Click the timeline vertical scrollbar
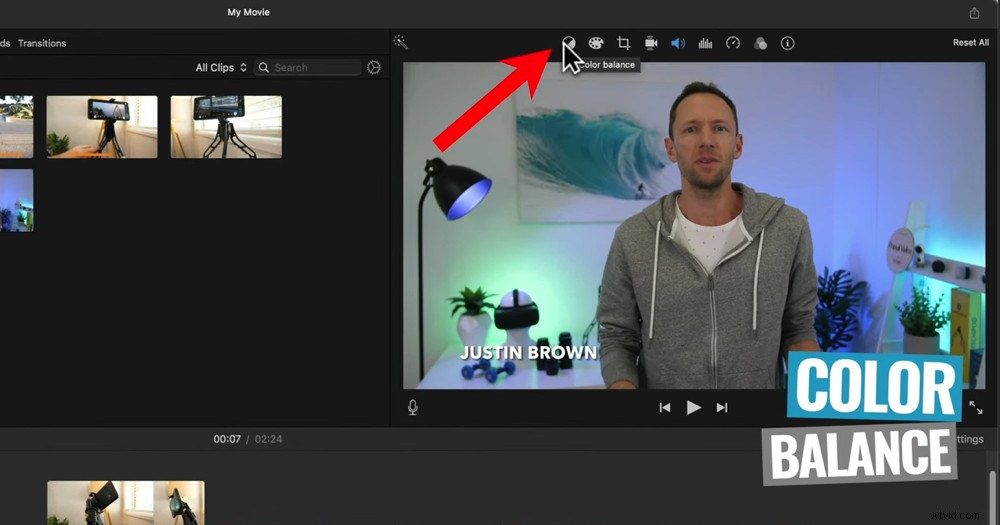This screenshot has width=1000, height=525. tap(992, 498)
